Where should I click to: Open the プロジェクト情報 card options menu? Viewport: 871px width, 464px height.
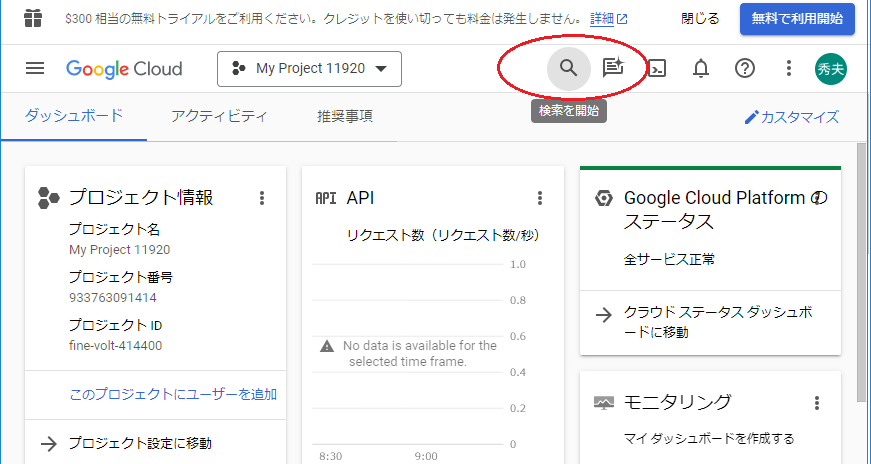click(x=262, y=198)
